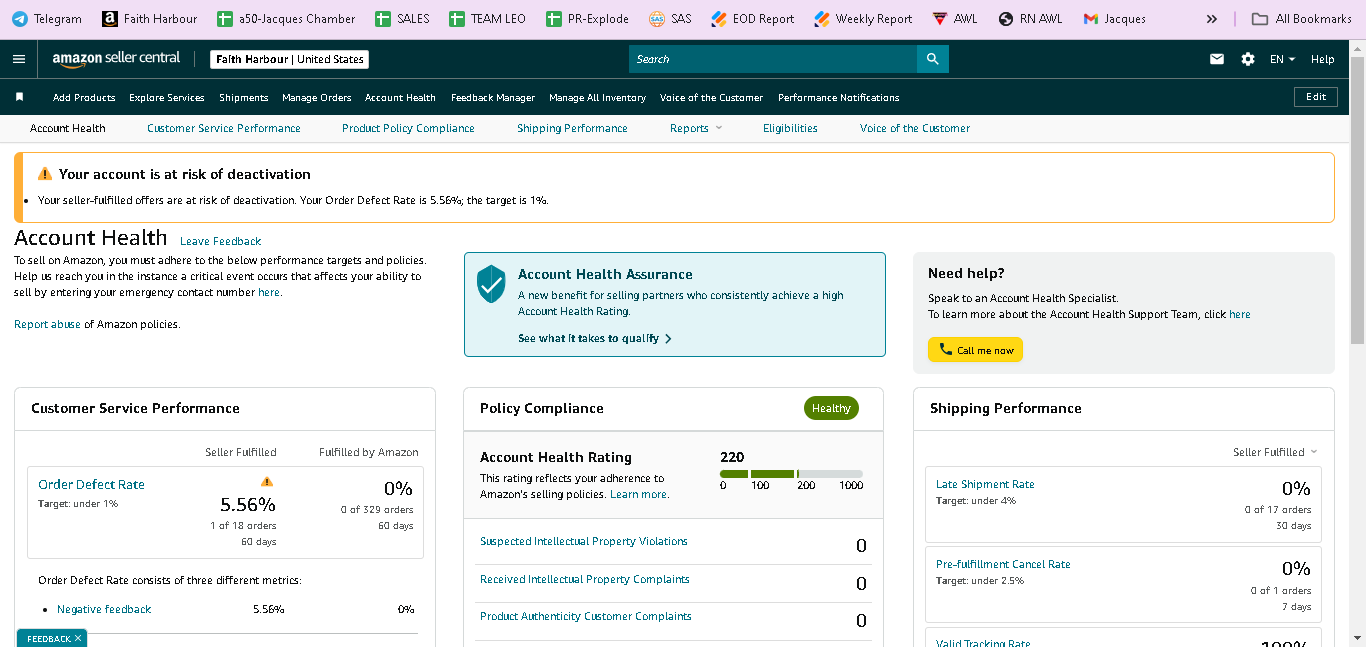Switch to Product Policy Compliance tab
This screenshot has width=1366, height=647.
[408, 128]
